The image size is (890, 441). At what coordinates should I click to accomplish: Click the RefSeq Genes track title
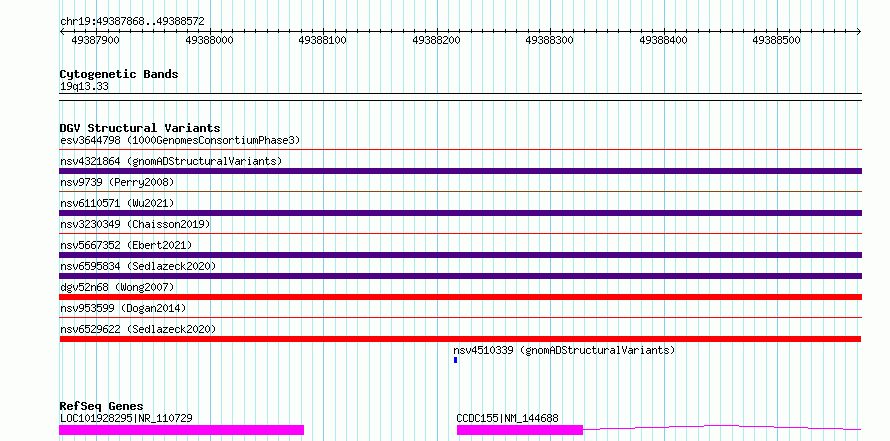tap(101, 406)
